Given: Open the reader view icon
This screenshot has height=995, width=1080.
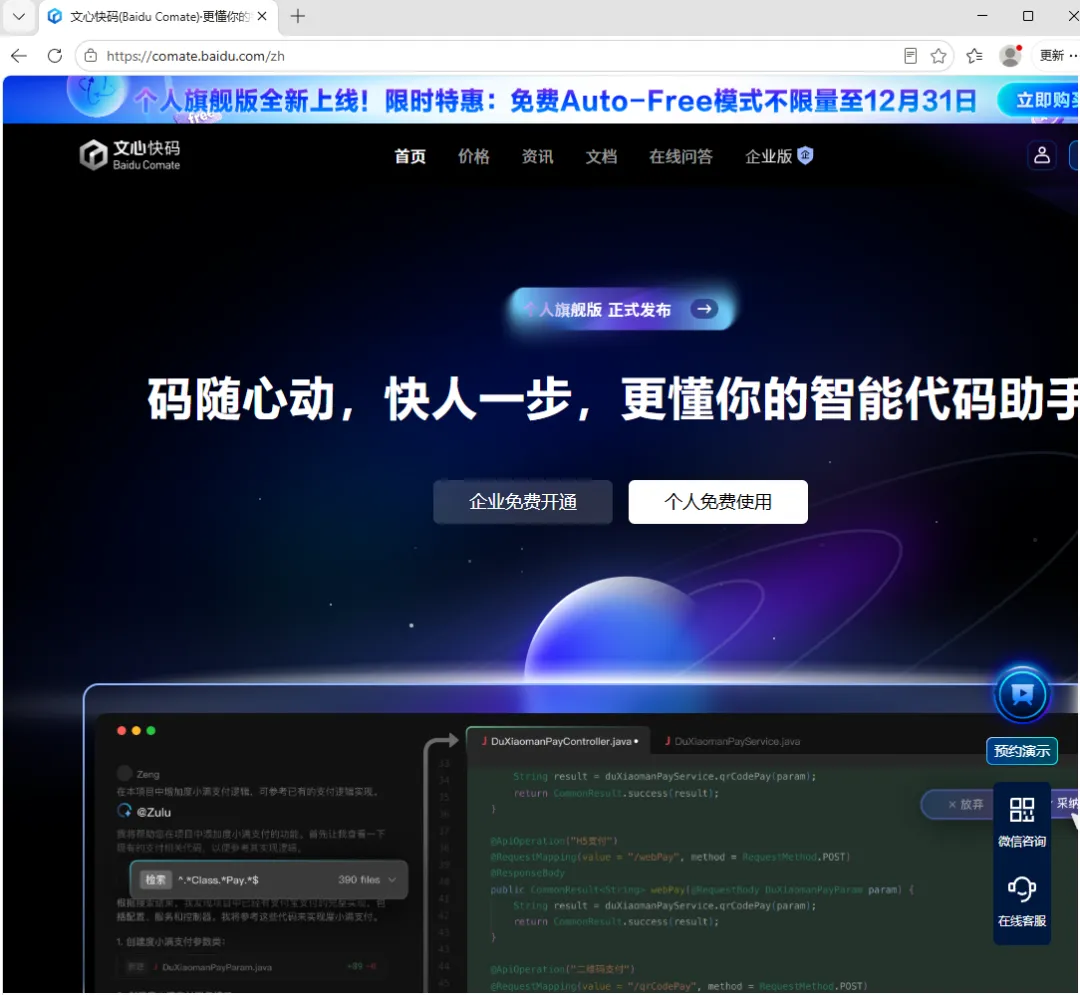Looking at the screenshot, I should tap(910, 56).
